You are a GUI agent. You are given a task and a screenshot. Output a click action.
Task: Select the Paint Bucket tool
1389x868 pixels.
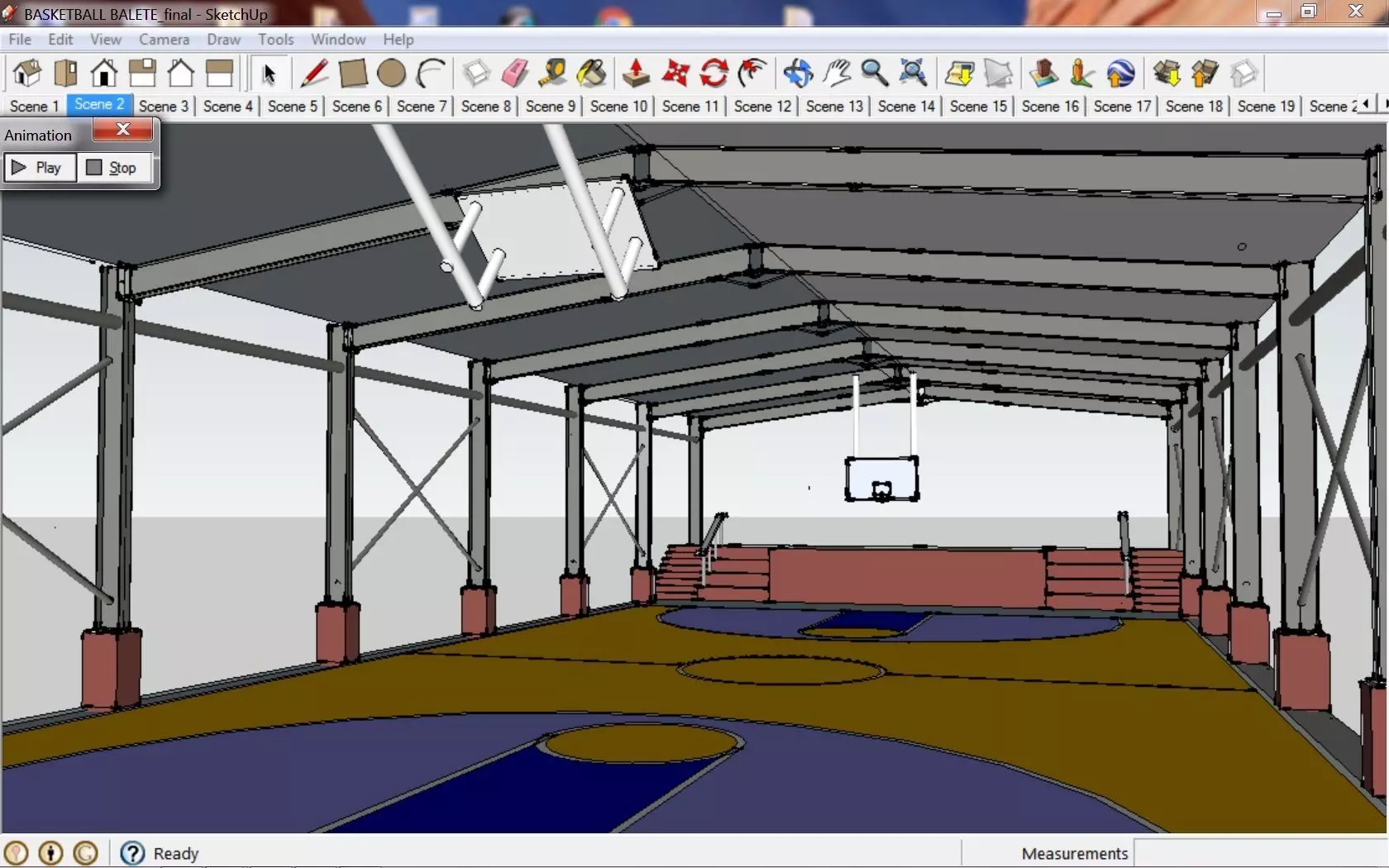(x=591, y=74)
